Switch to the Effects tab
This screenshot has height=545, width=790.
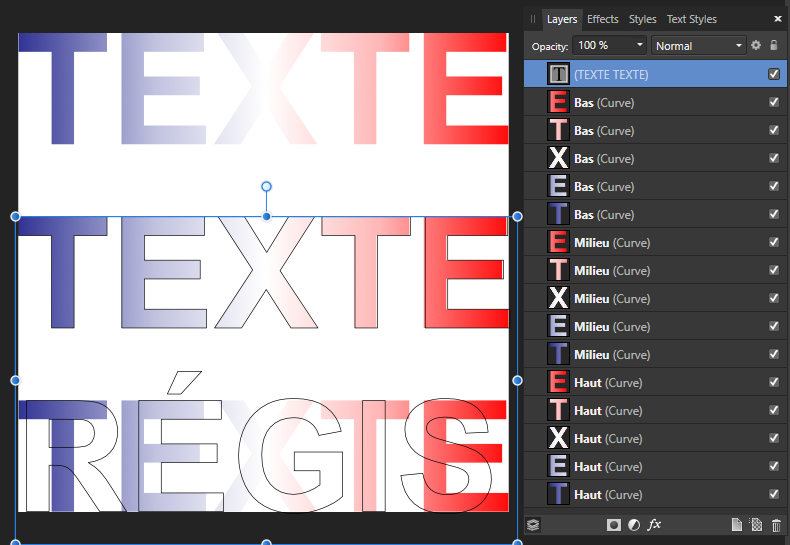603,19
